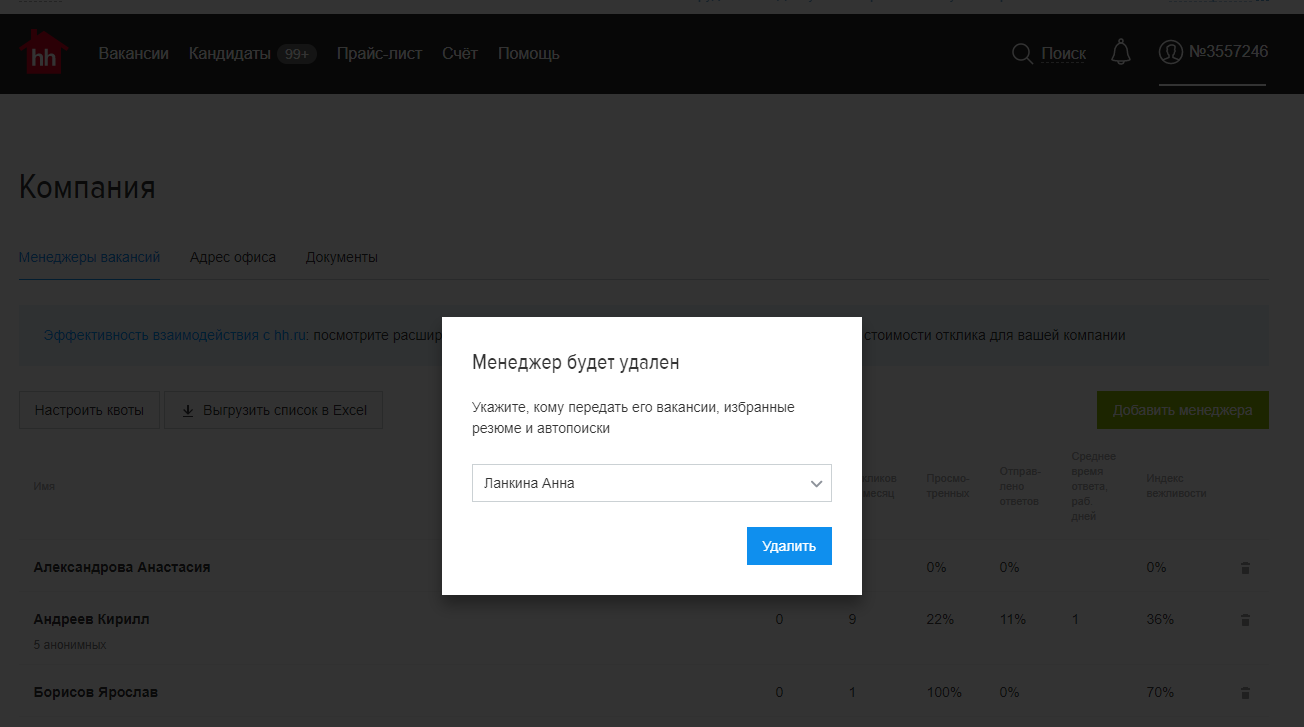The image size is (1304, 727).
Task: Click manager name Андреев Кирилл
Action: pyautogui.click(x=91, y=619)
